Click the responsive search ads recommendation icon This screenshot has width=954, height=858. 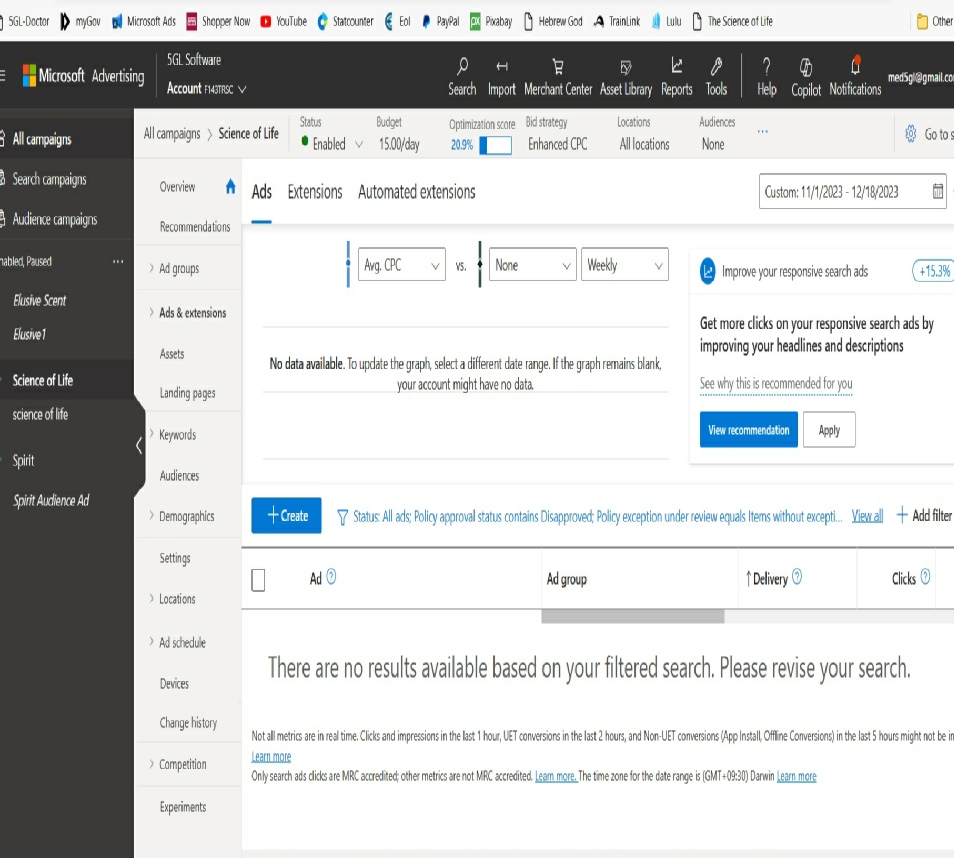pyautogui.click(x=708, y=271)
